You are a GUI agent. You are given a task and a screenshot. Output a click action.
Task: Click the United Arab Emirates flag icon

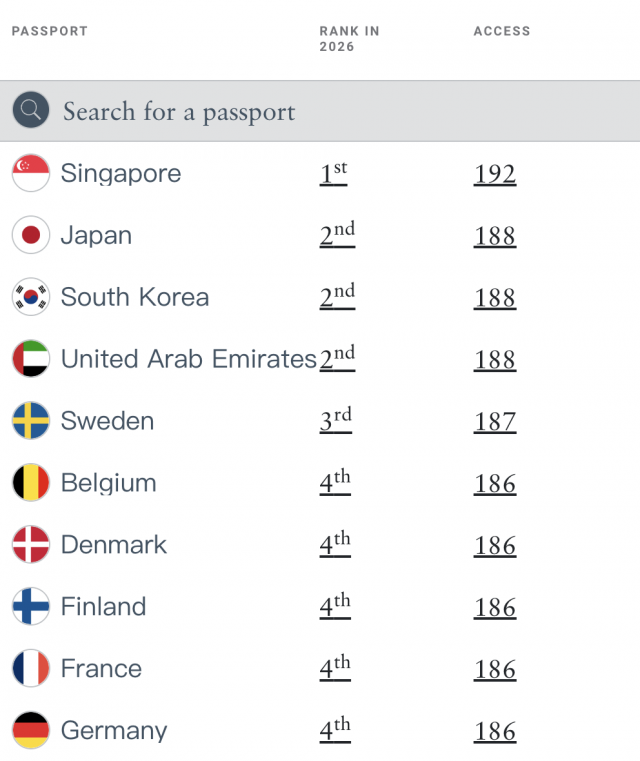click(31, 359)
